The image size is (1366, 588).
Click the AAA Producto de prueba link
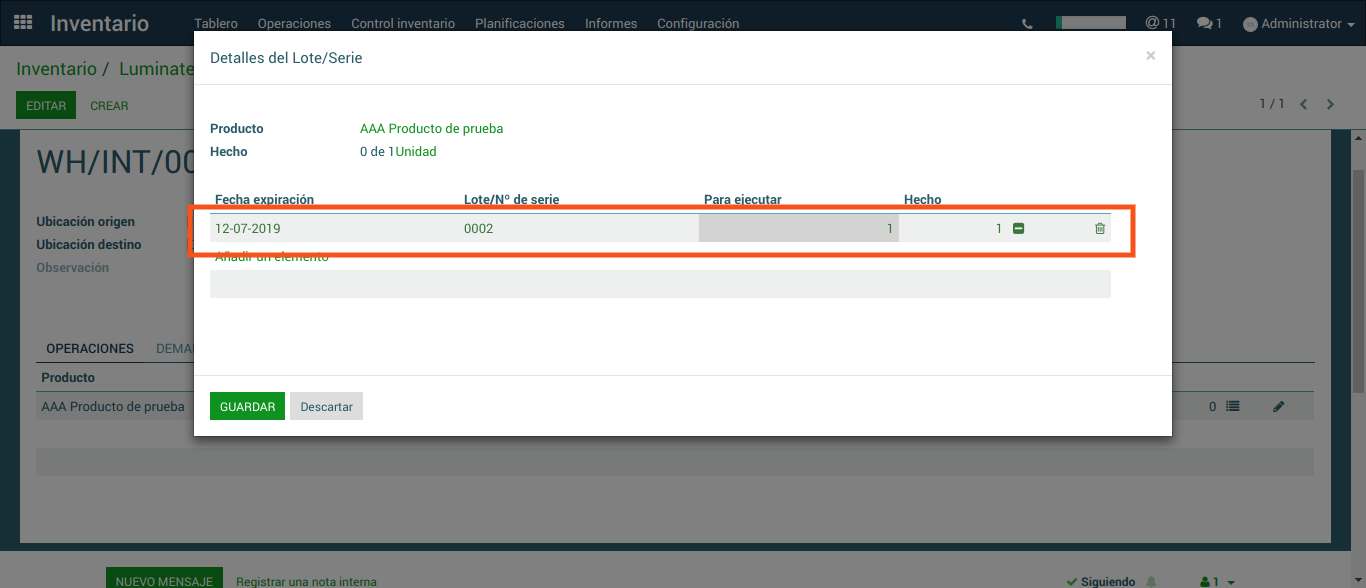tap(431, 129)
